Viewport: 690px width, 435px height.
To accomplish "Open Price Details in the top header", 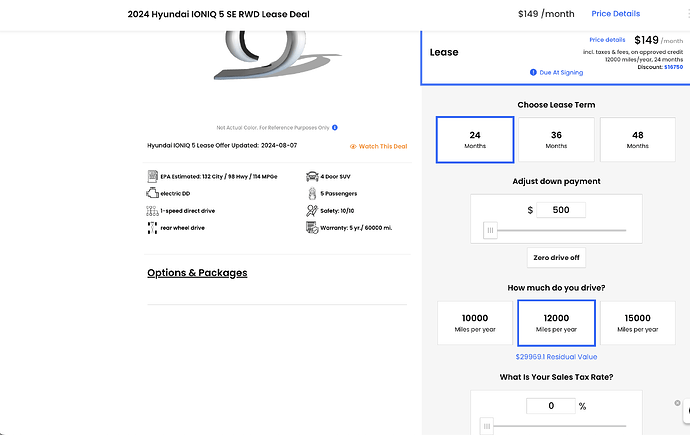I will [x=615, y=14].
